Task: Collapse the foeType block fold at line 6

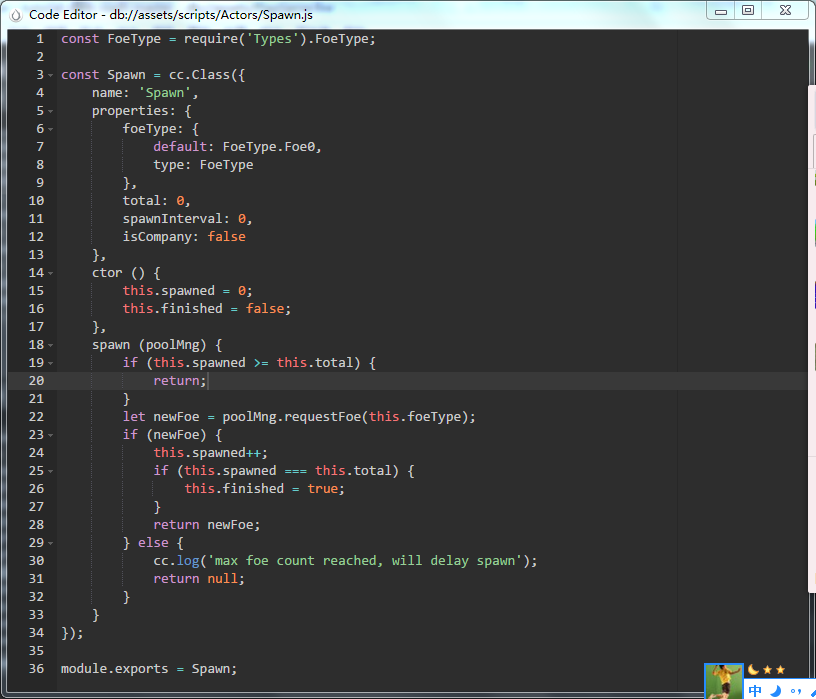Action: click(50, 129)
